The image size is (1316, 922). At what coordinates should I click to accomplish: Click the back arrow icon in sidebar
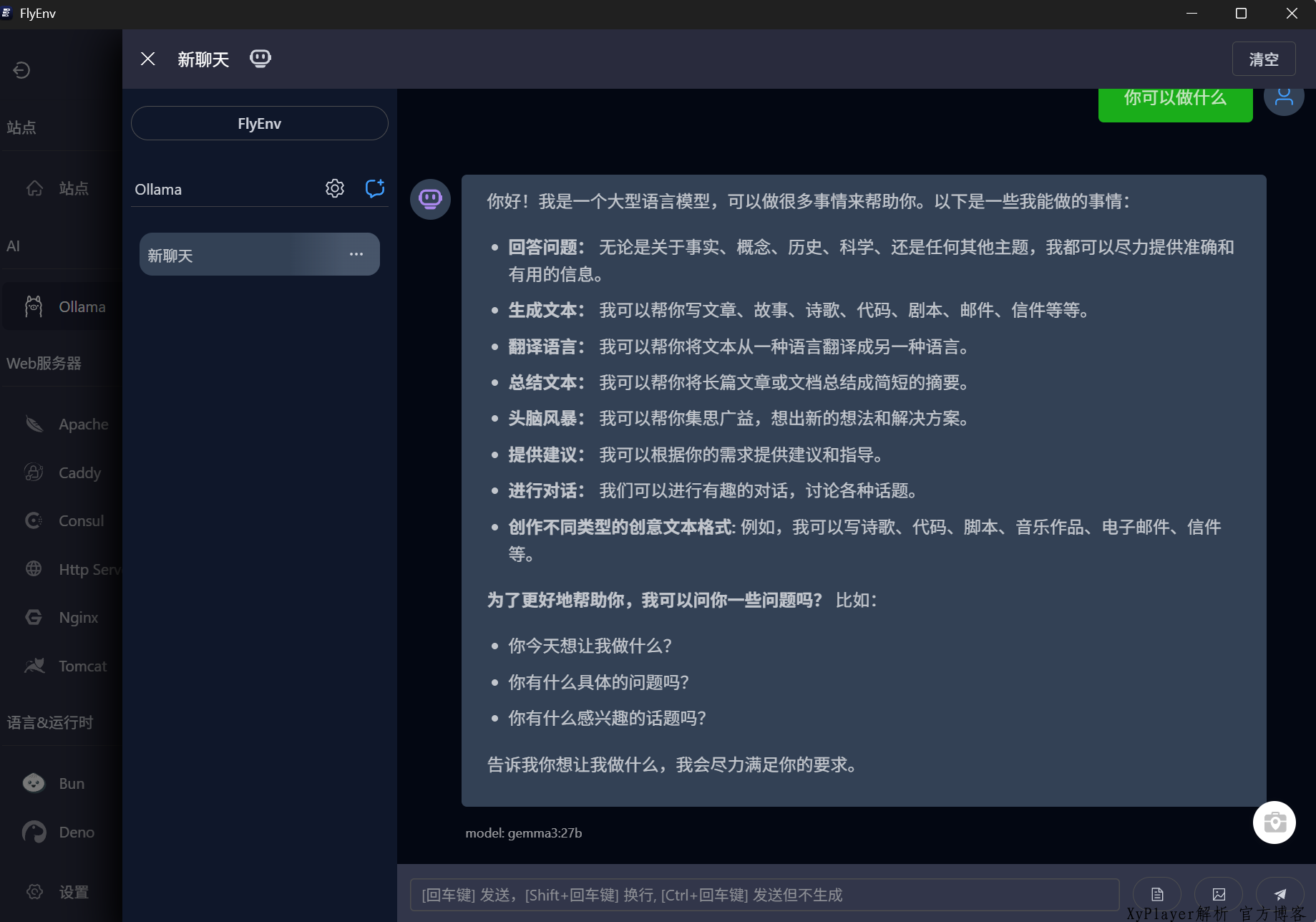click(21, 70)
